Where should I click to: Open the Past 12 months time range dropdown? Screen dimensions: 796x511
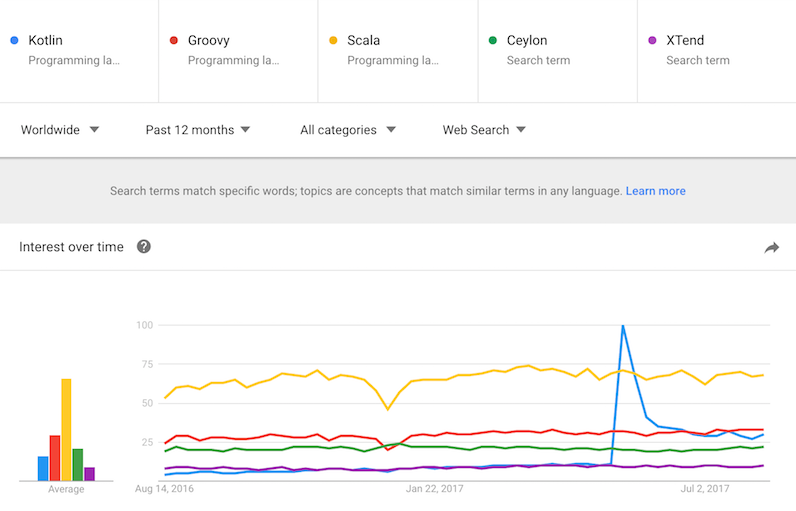tap(197, 130)
